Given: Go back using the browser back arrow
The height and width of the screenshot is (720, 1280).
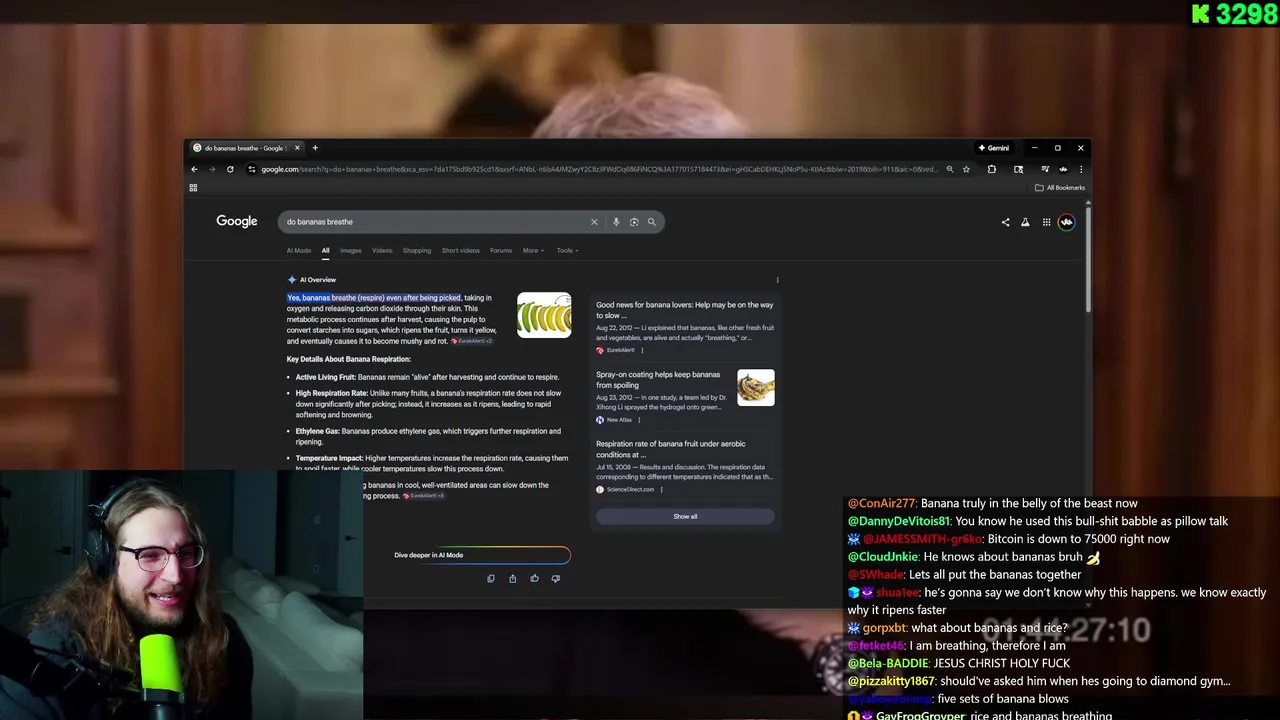Looking at the screenshot, I should (x=194, y=169).
